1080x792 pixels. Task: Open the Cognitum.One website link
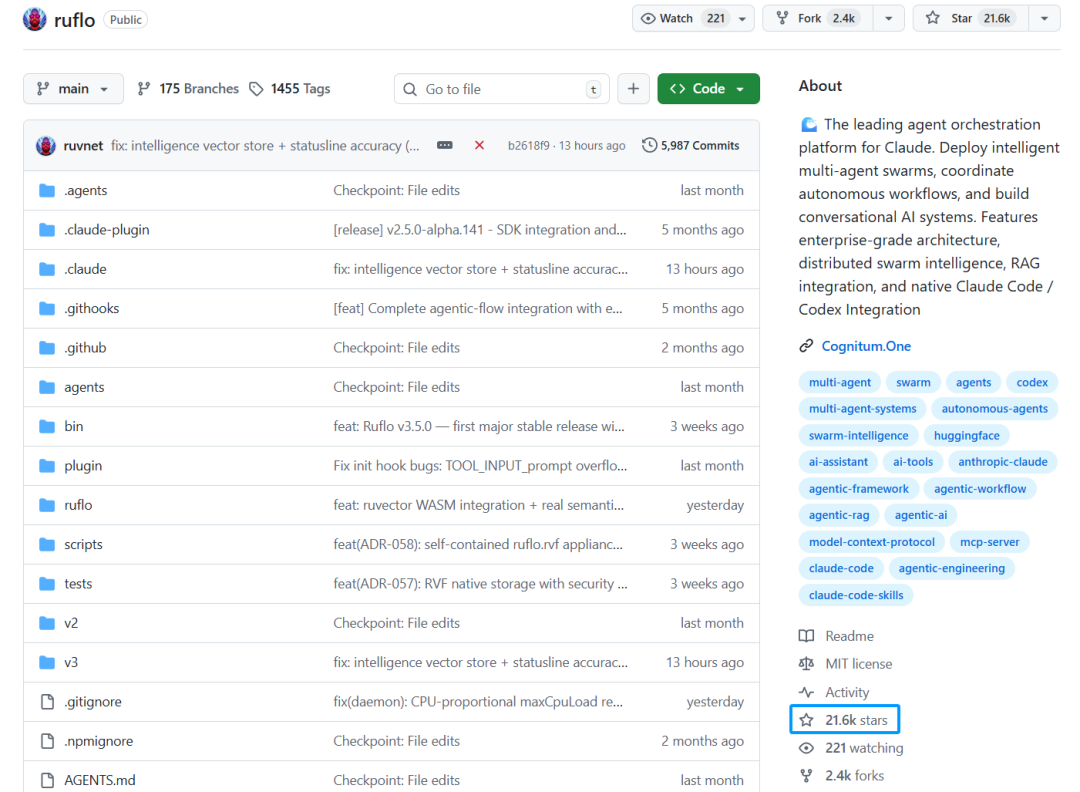click(866, 346)
